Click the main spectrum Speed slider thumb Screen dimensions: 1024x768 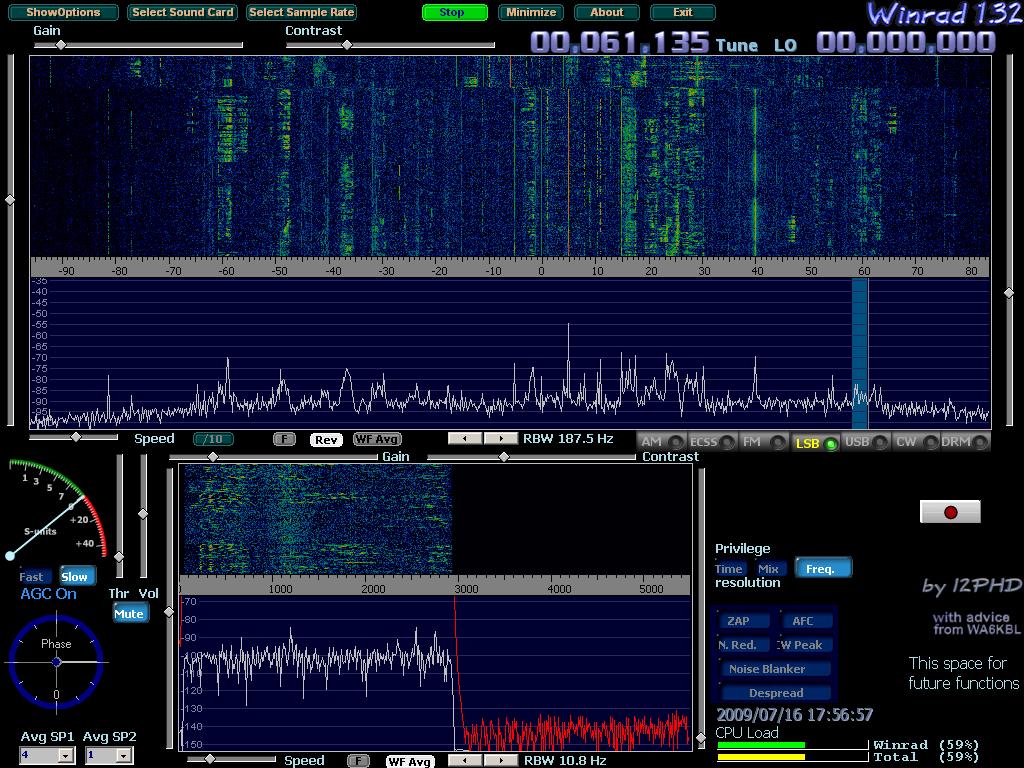(x=76, y=437)
